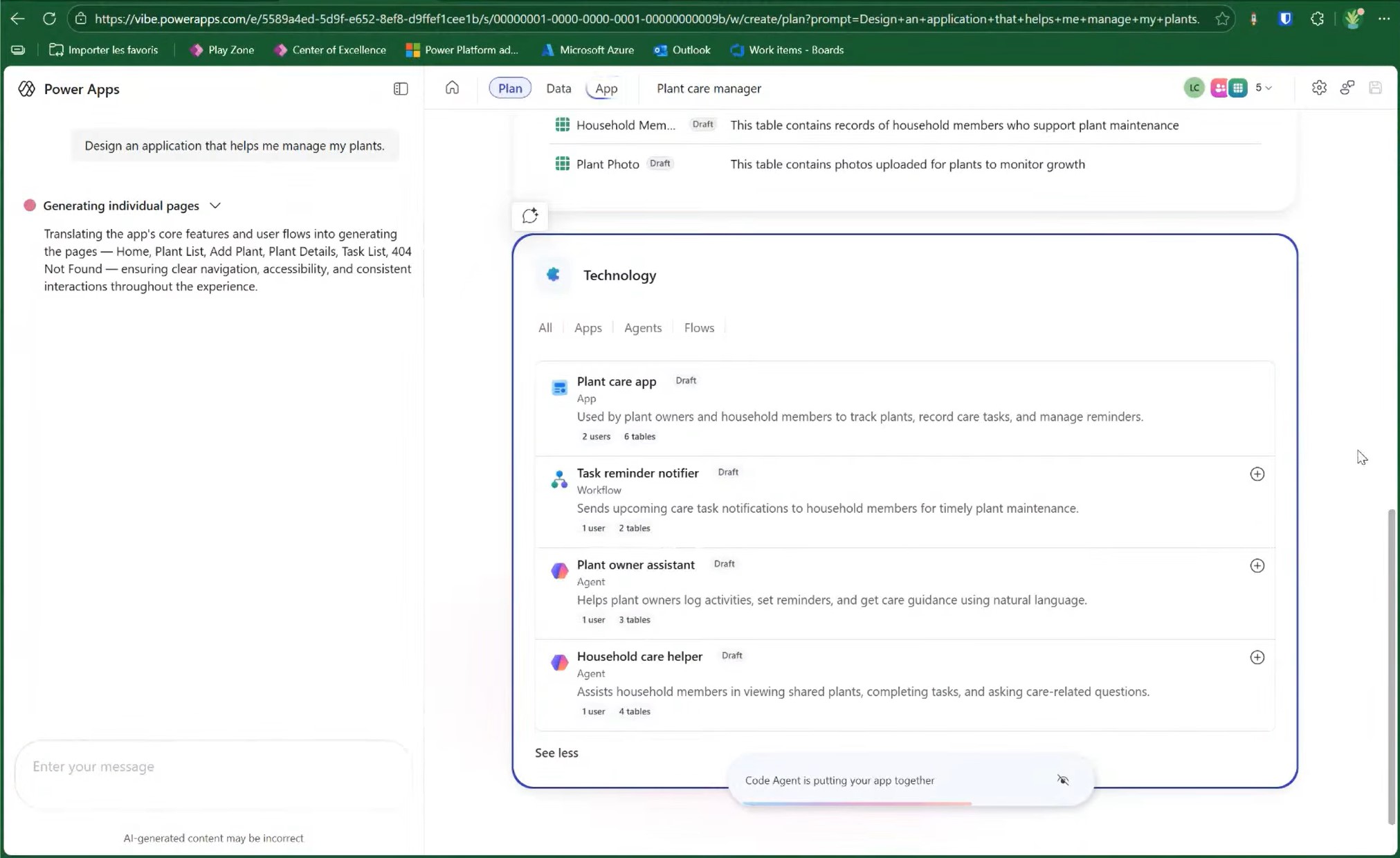Hide the Code Agent progress notification
The image size is (1400, 858).
pyautogui.click(x=1063, y=781)
